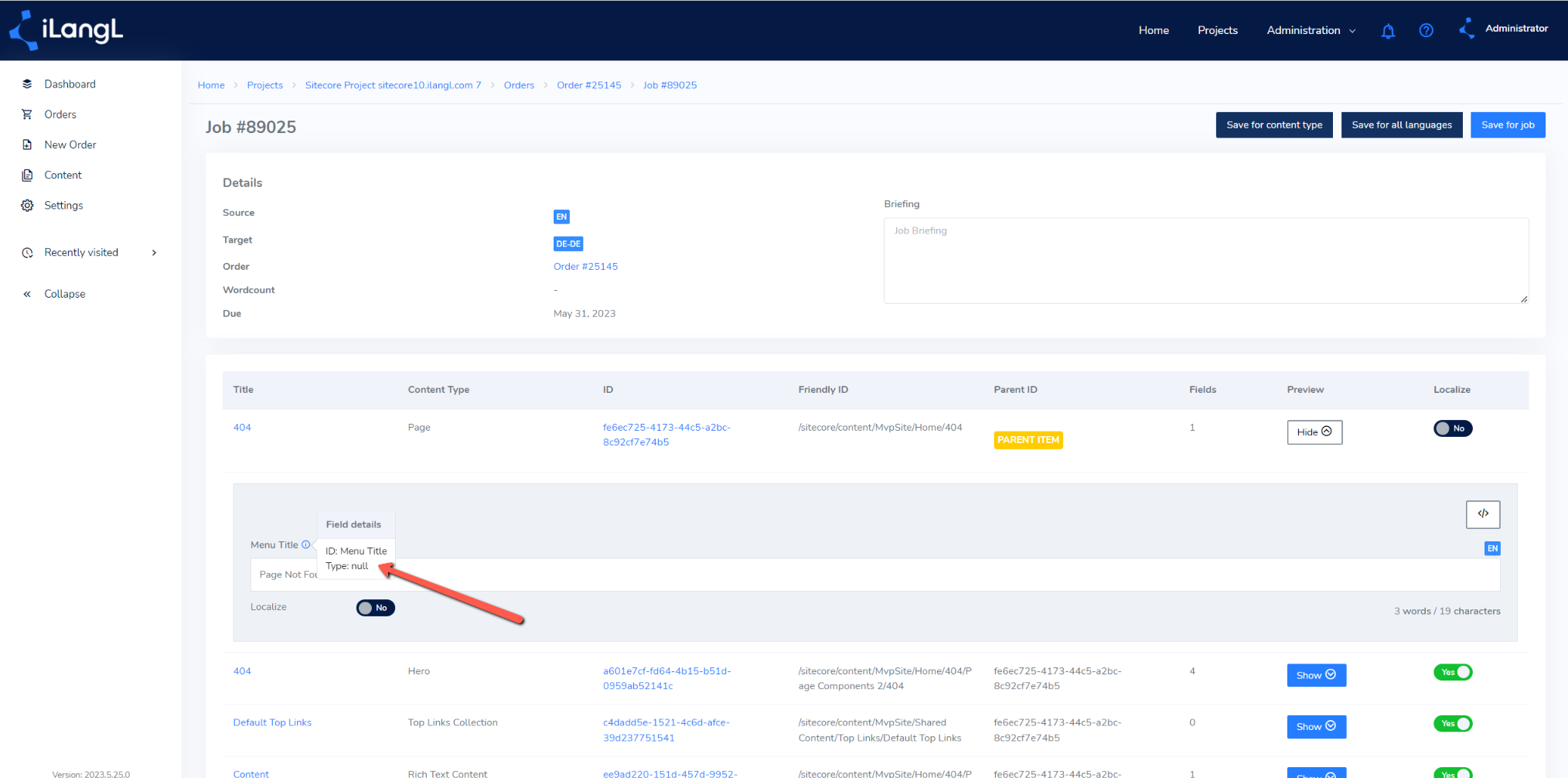1568x778 pixels.
Task: Open notifications bell icon
Action: point(1388,31)
